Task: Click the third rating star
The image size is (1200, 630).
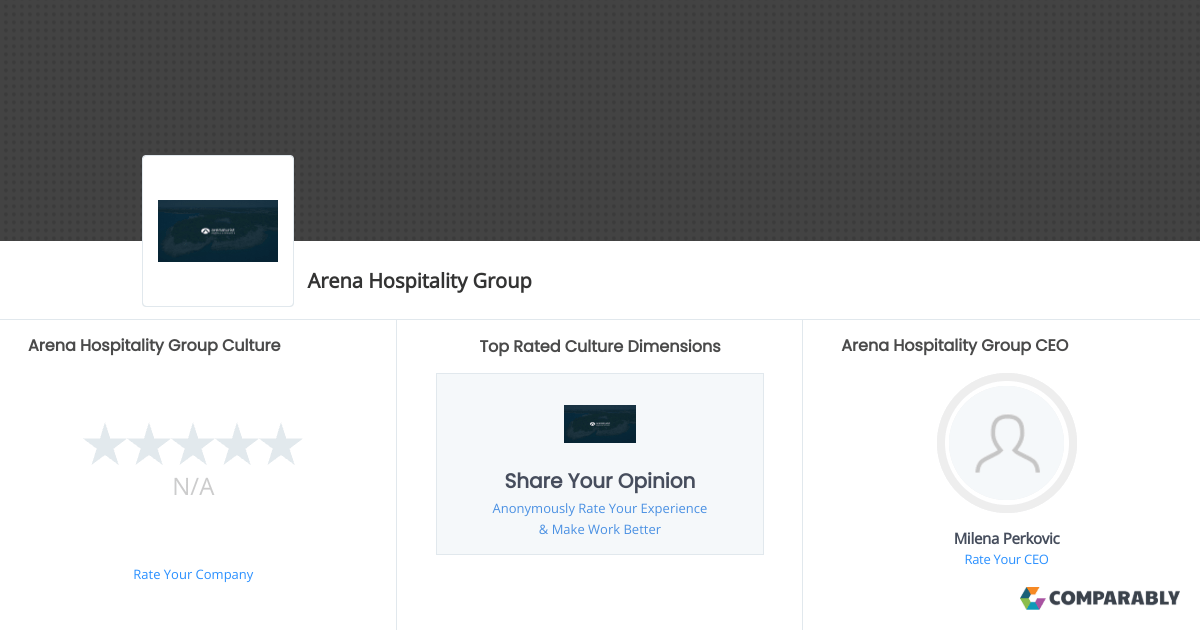Action: 192,444
